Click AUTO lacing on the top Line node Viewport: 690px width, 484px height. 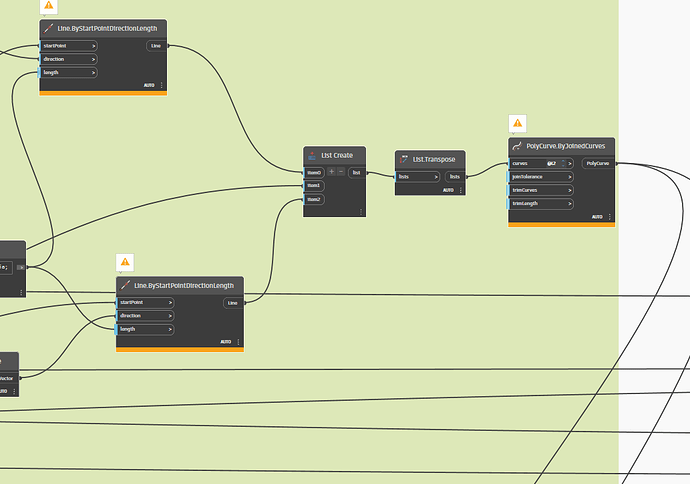tap(149, 85)
